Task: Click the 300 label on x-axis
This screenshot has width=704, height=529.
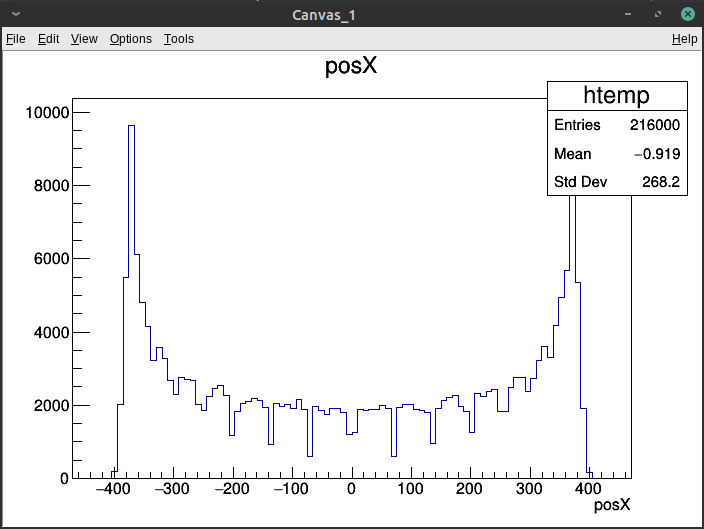Action: click(x=529, y=489)
